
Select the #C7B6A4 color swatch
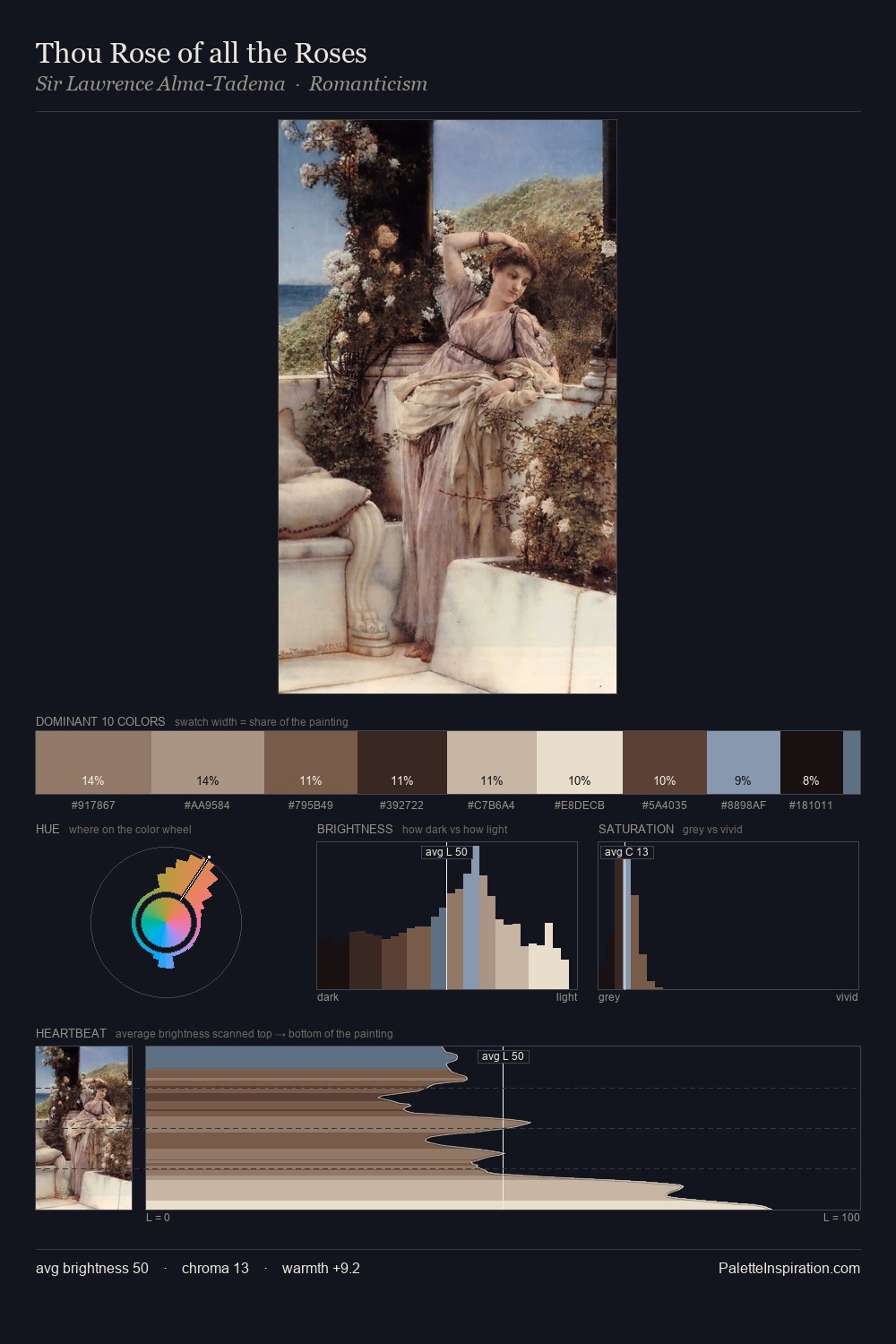click(492, 762)
